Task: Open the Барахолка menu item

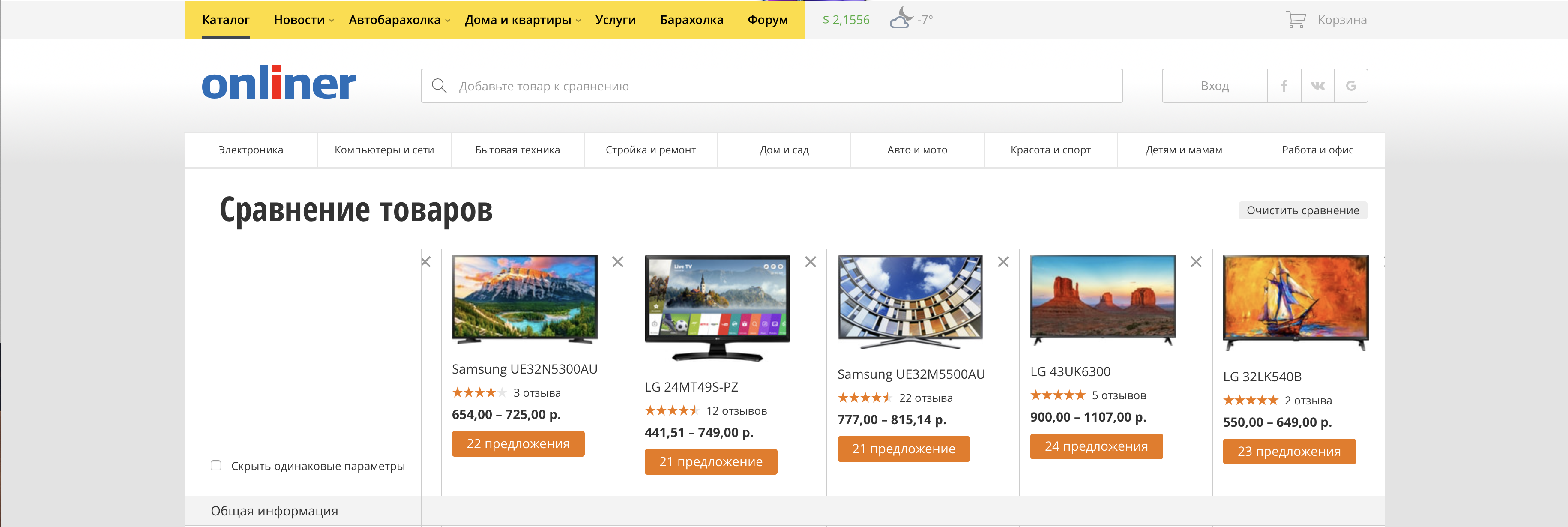Action: [691, 19]
